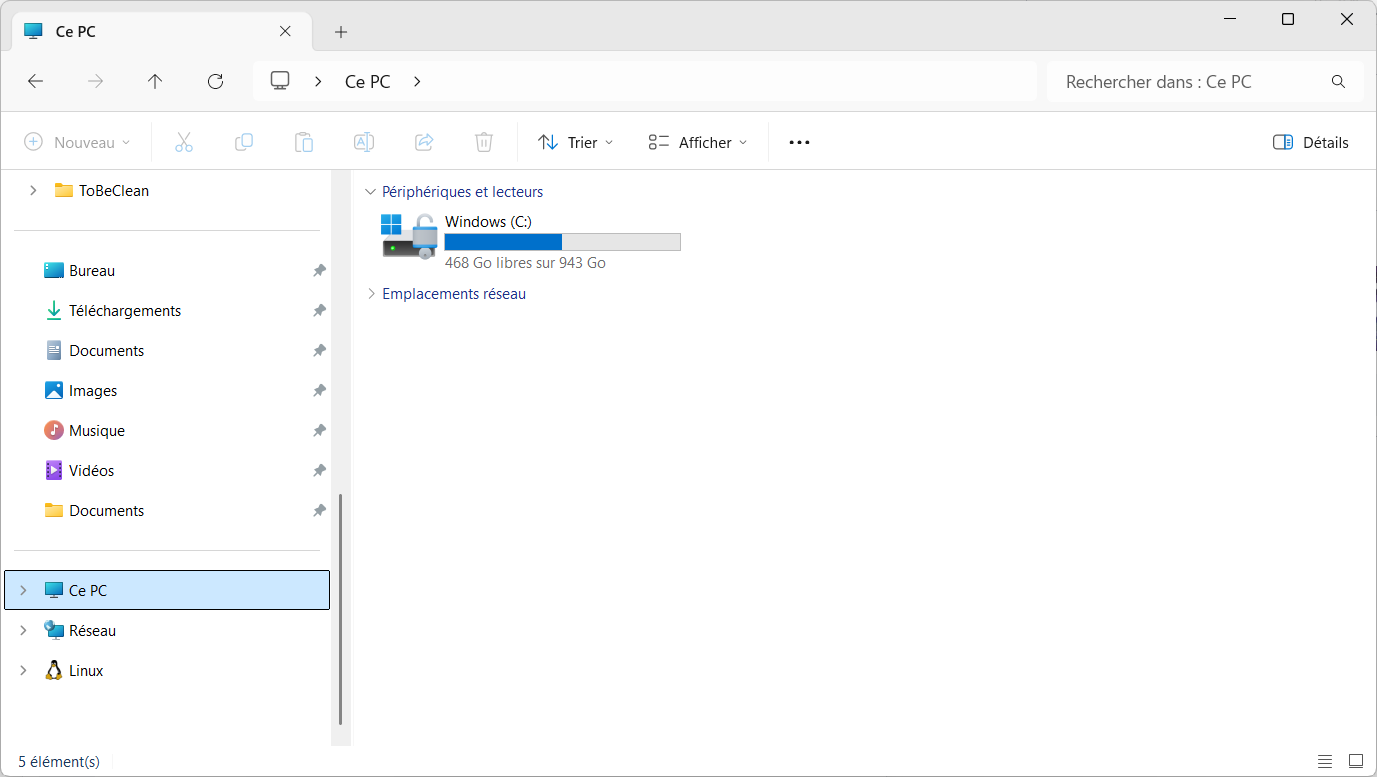Image resolution: width=1377 pixels, height=777 pixels.
Task: Switch to large icons view in status bar
Action: pos(1355,761)
